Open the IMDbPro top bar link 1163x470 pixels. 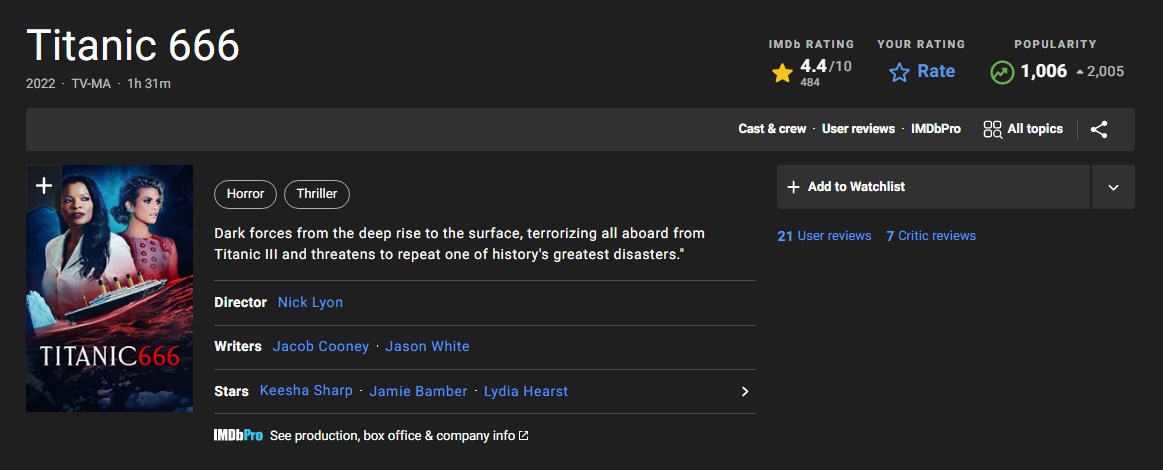pyautogui.click(x=936, y=129)
